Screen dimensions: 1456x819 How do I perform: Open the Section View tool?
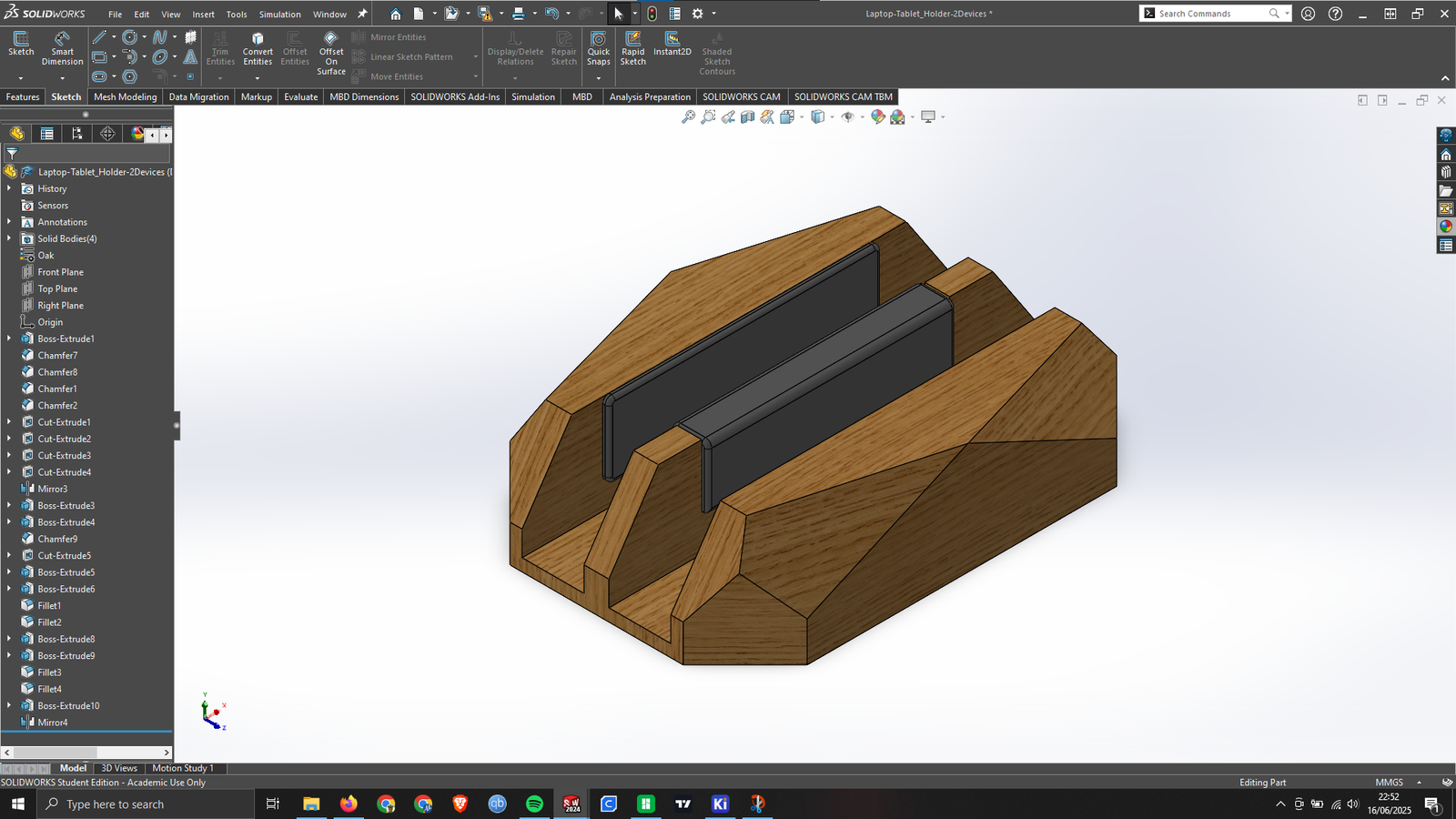pos(748,116)
